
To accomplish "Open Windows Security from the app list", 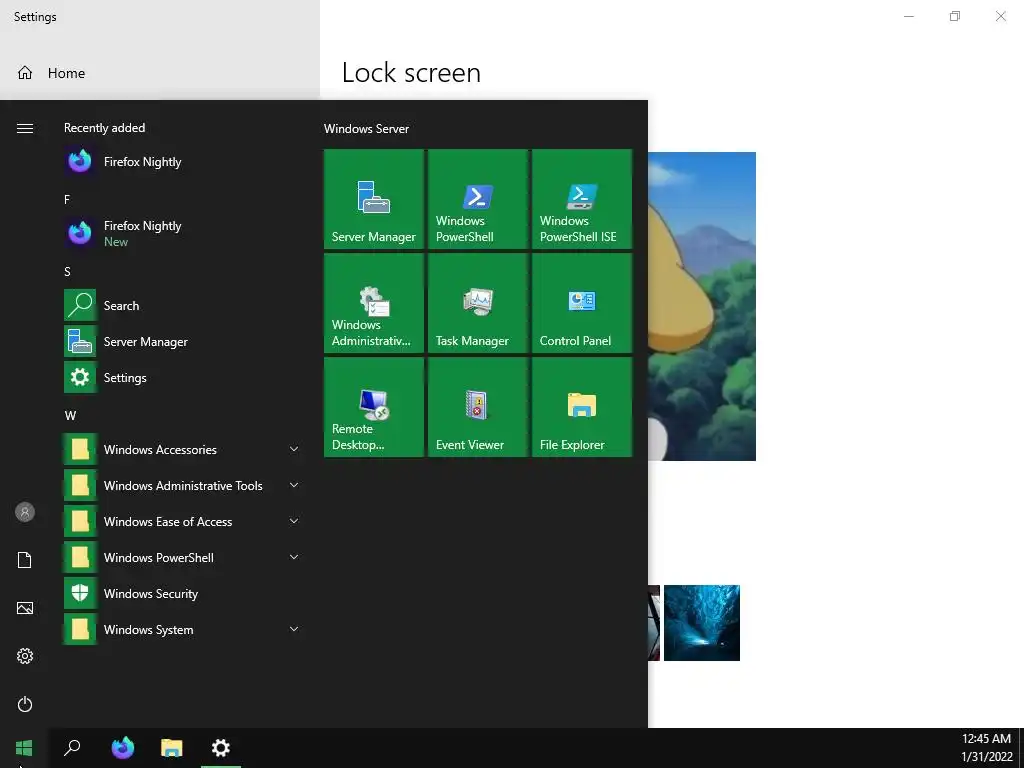I will 183,594.
